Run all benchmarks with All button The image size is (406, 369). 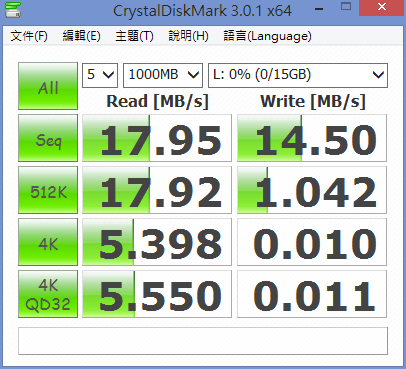point(48,86)
